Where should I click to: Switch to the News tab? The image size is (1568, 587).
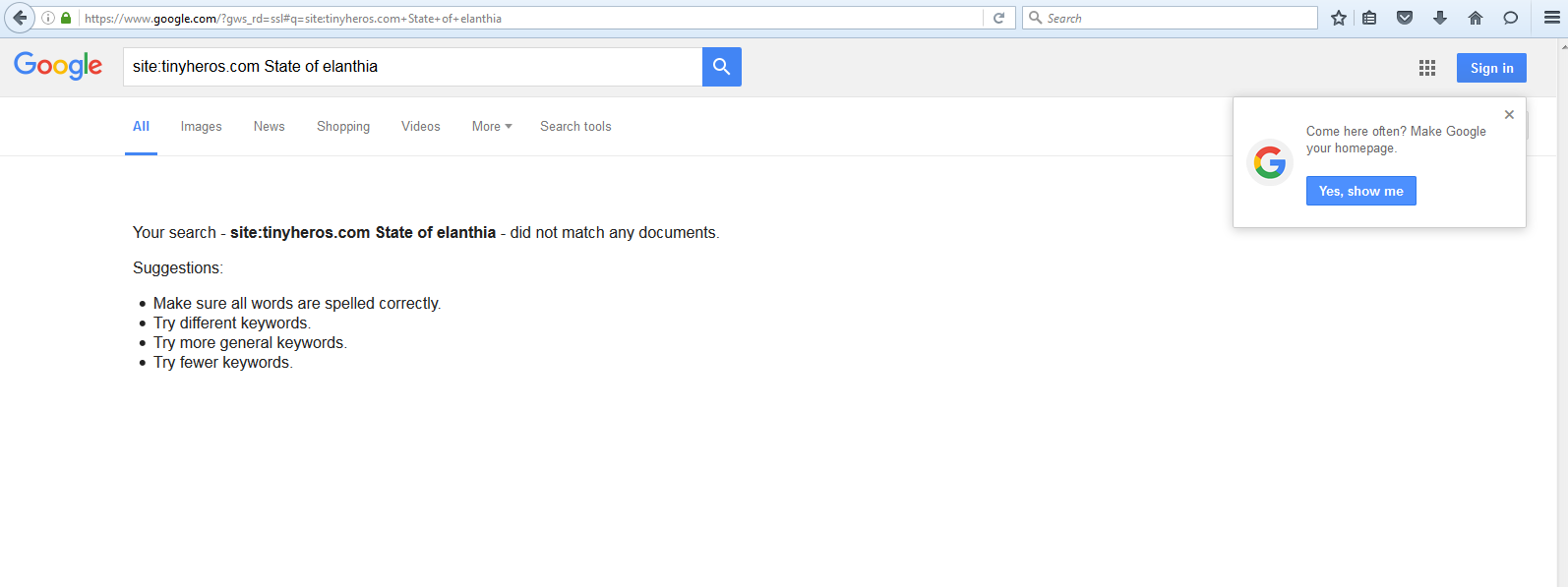click(x=269, y=126)
